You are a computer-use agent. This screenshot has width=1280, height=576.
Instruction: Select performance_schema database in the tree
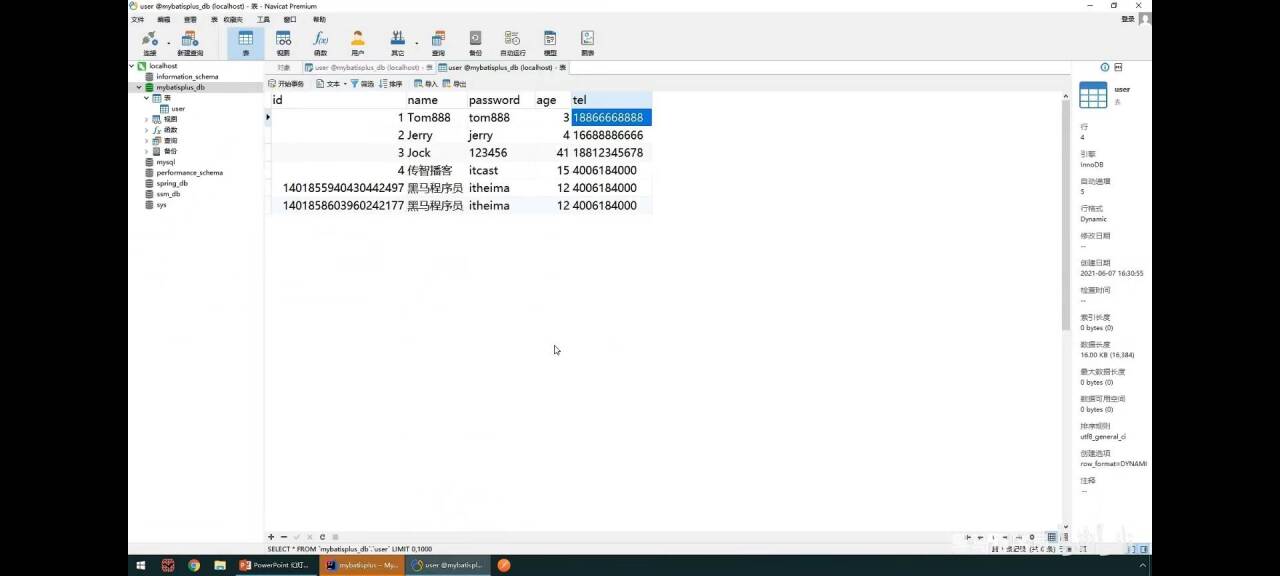click(x=184, y=173)
